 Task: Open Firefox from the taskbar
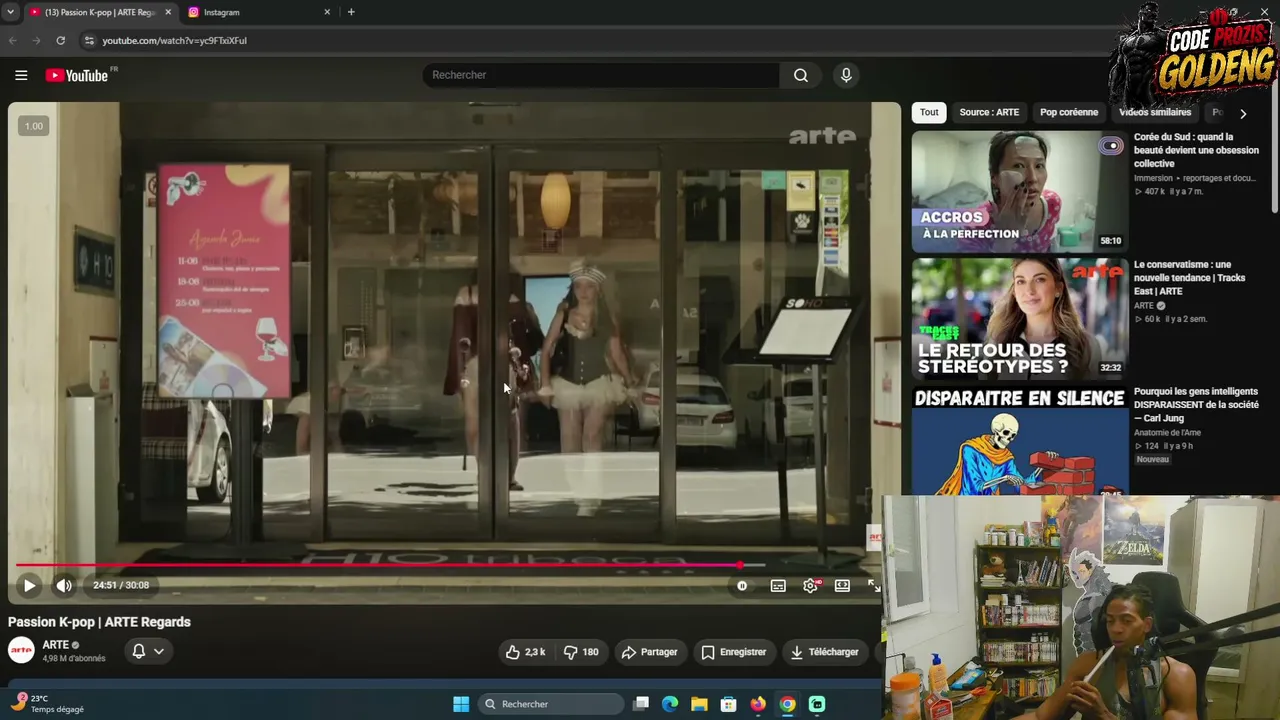click(758, 704)
